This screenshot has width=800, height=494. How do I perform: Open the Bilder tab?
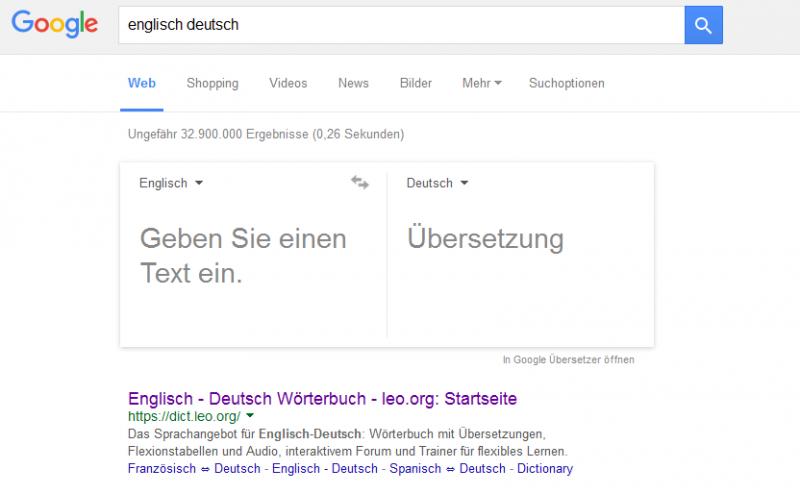click(416, 83)
